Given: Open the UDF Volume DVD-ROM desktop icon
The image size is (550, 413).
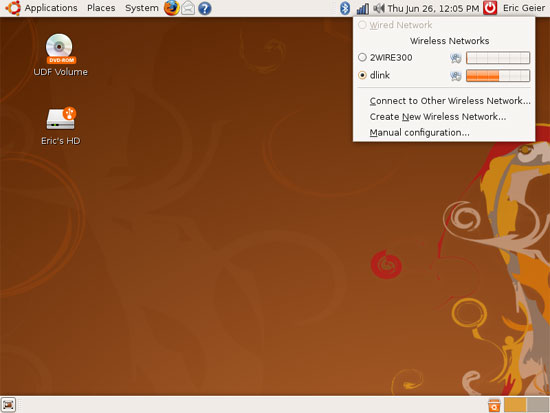Looking at the screenshot, I should click(60, 55).
